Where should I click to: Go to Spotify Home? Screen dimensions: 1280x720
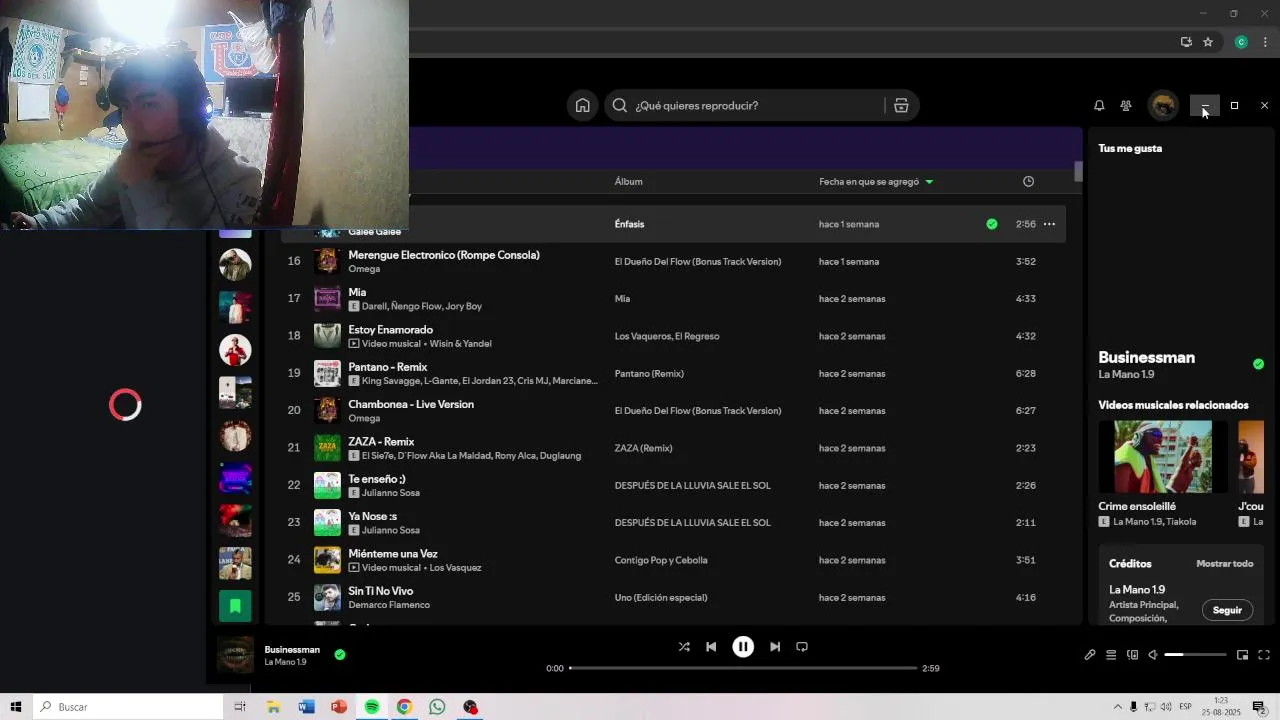click(x=583, y=105)
